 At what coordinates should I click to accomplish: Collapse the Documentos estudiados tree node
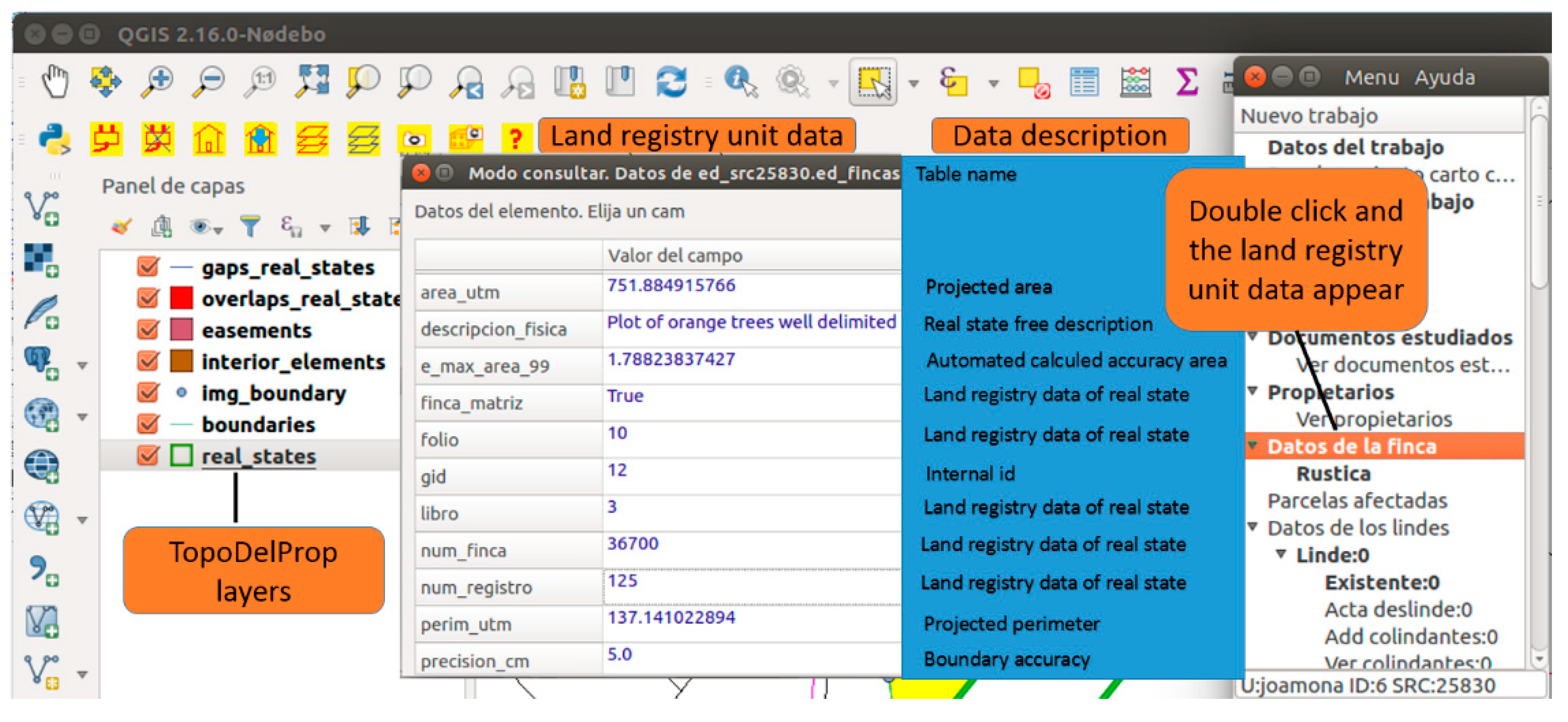1253,337
